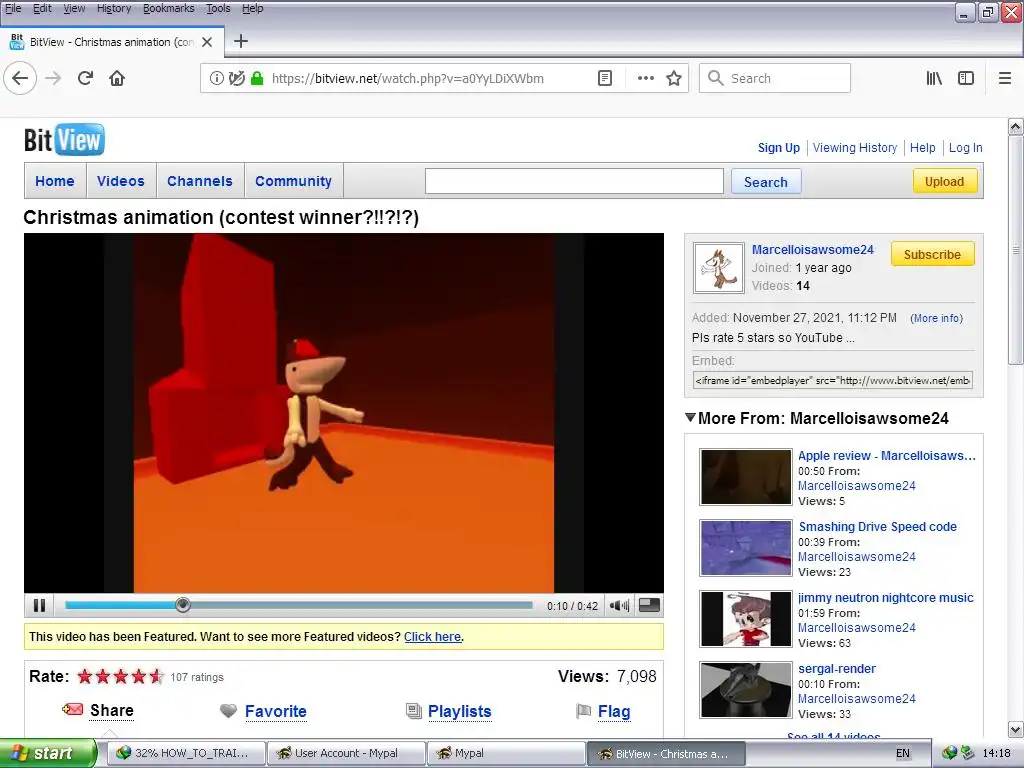Viewport: 1024px width, 768px height.
Task: Open the File menu
Action: tap(13, 8)
